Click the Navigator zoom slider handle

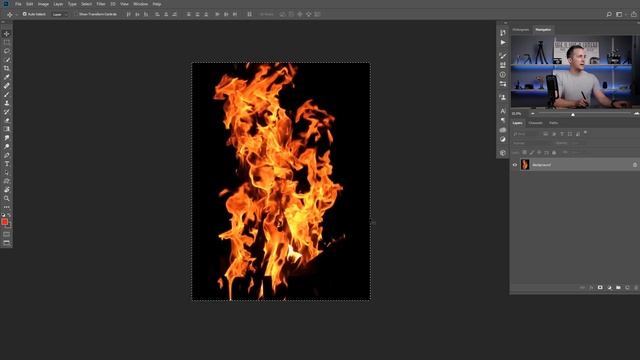573,115
